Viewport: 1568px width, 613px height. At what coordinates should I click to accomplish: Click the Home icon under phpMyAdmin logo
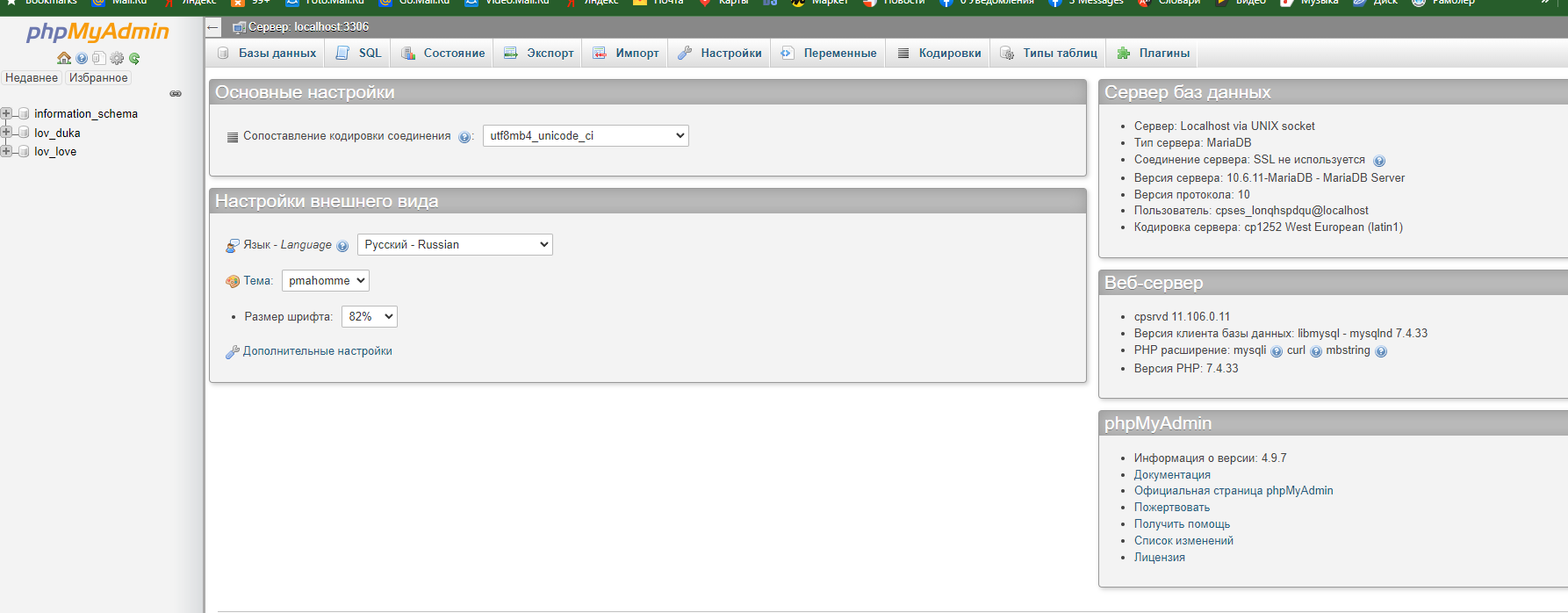click(x=63, y=59)
